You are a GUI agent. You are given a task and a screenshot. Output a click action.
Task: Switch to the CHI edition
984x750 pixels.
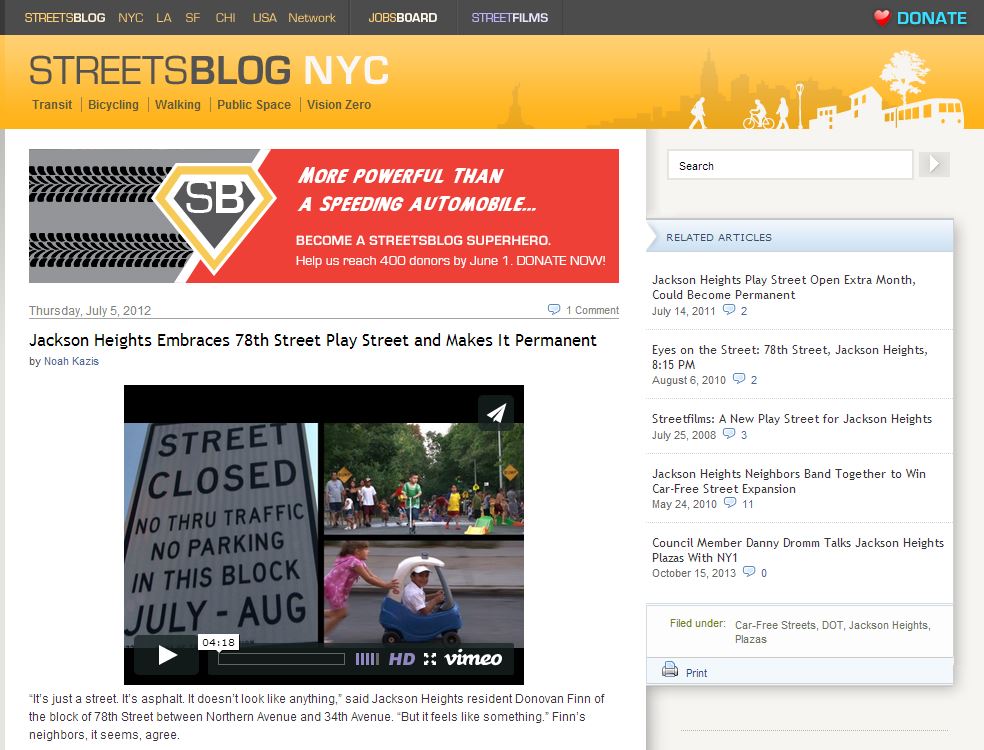(225, 18)
